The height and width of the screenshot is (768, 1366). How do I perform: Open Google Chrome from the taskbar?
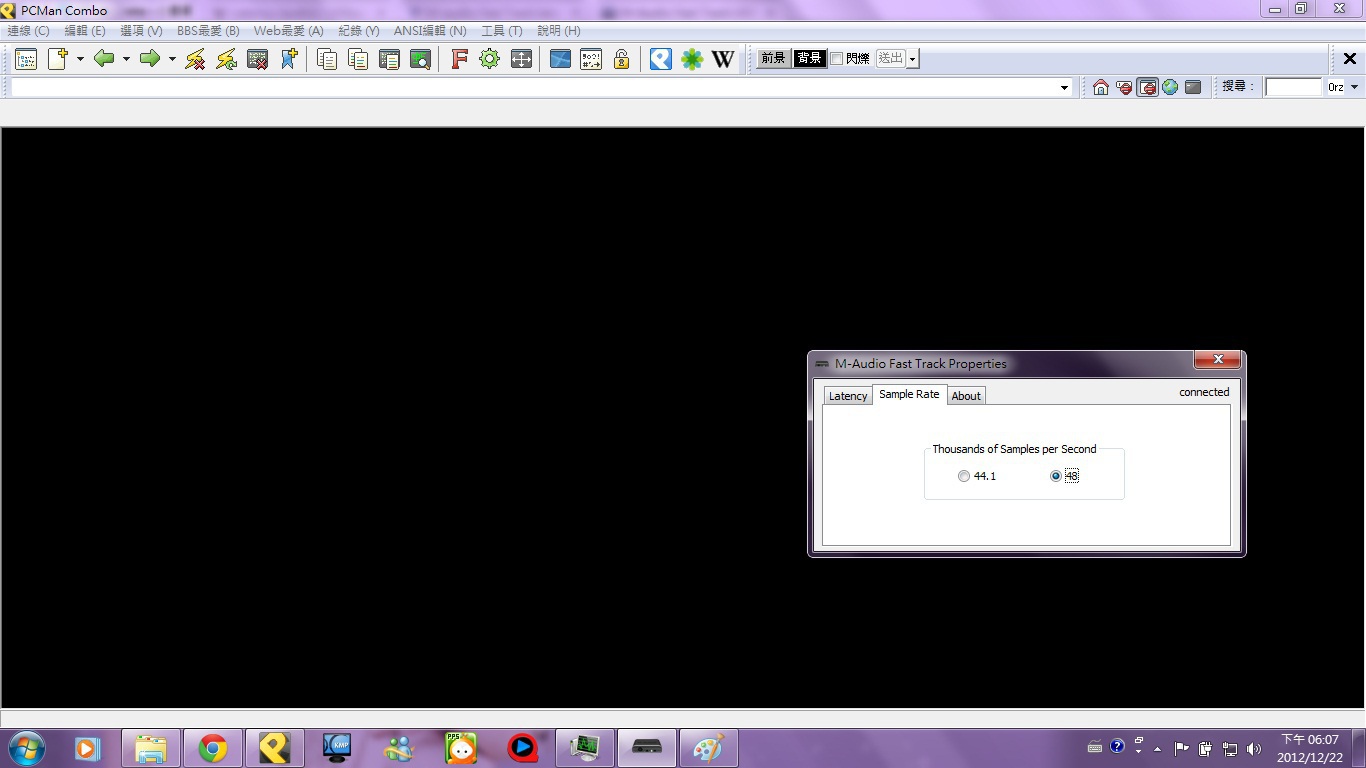212,748
